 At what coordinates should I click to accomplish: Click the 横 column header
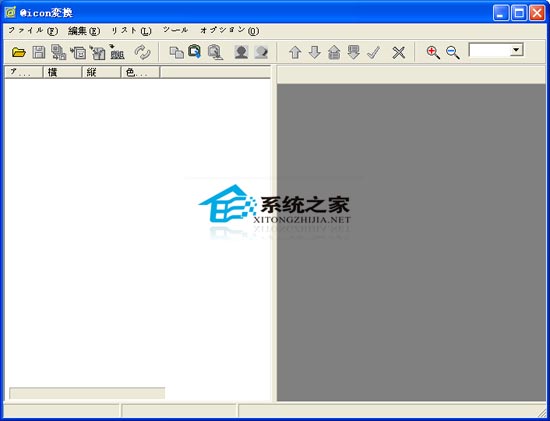[x=62, y=72]
